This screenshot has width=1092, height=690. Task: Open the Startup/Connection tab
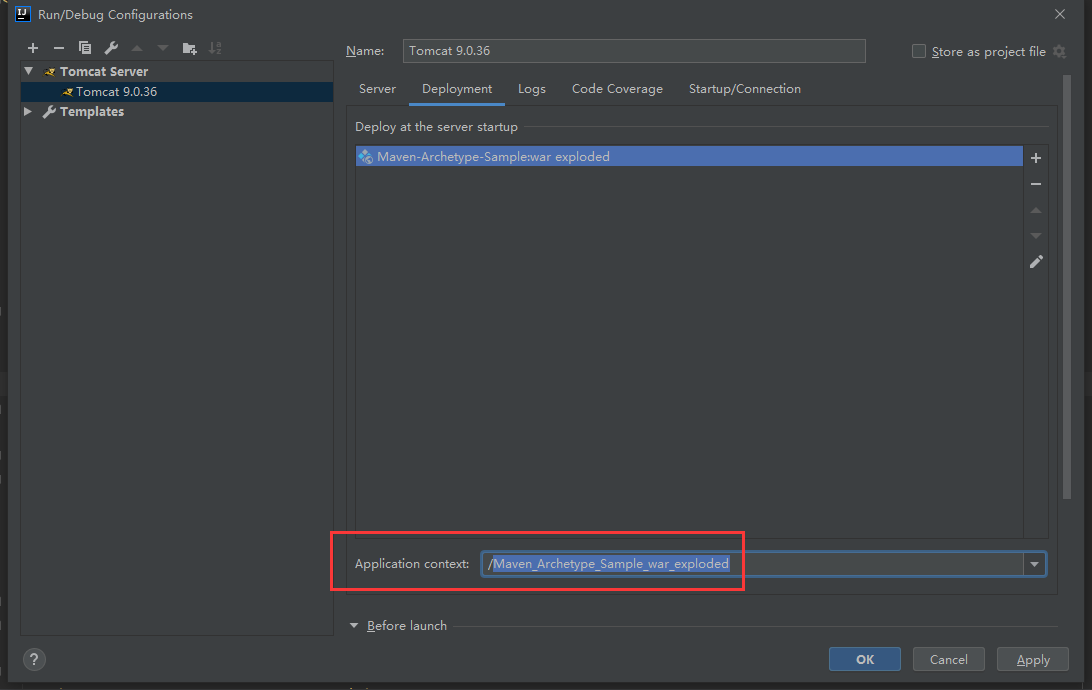pyautogui.click(x=744, y=89)
